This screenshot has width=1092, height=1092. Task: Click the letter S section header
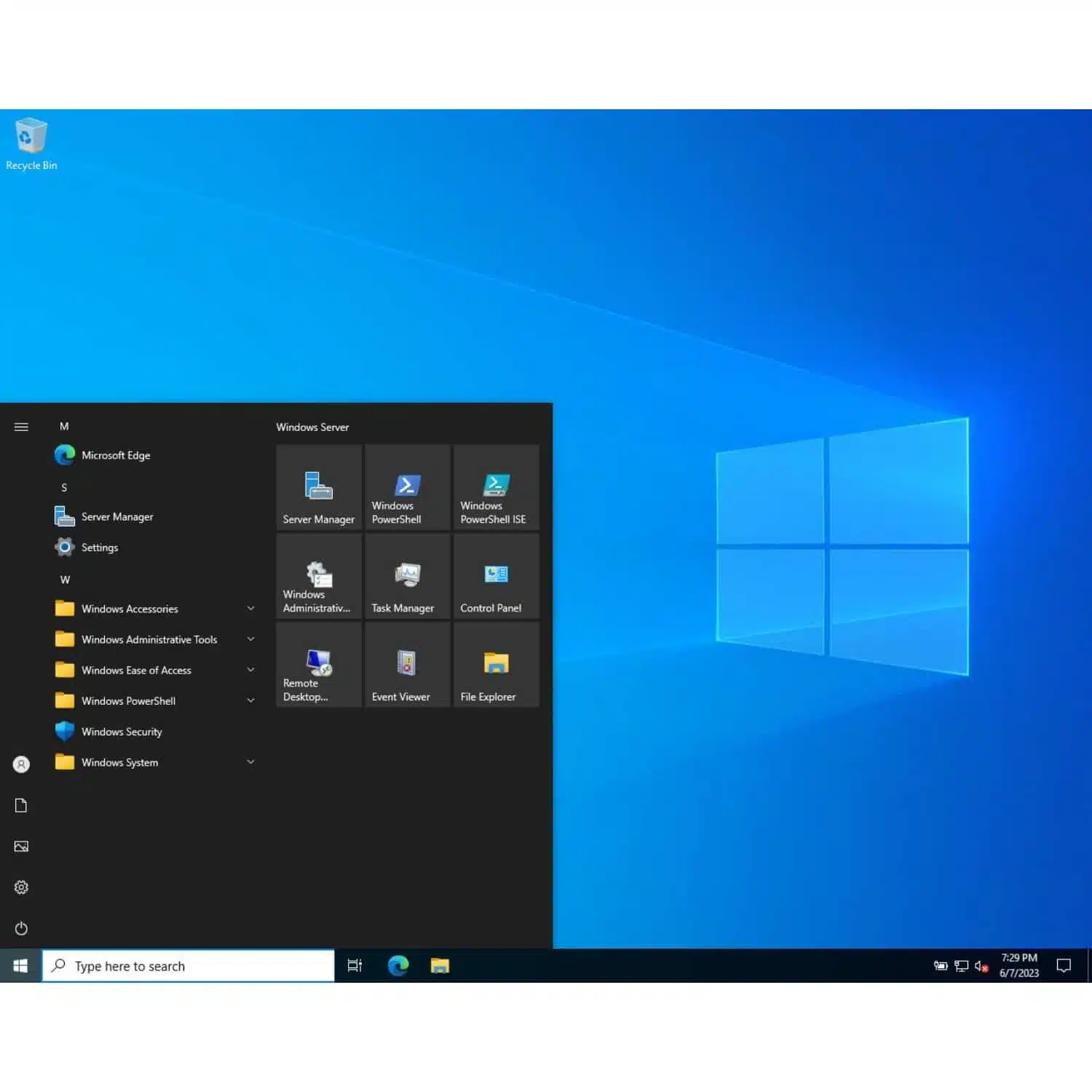point(64,488)
